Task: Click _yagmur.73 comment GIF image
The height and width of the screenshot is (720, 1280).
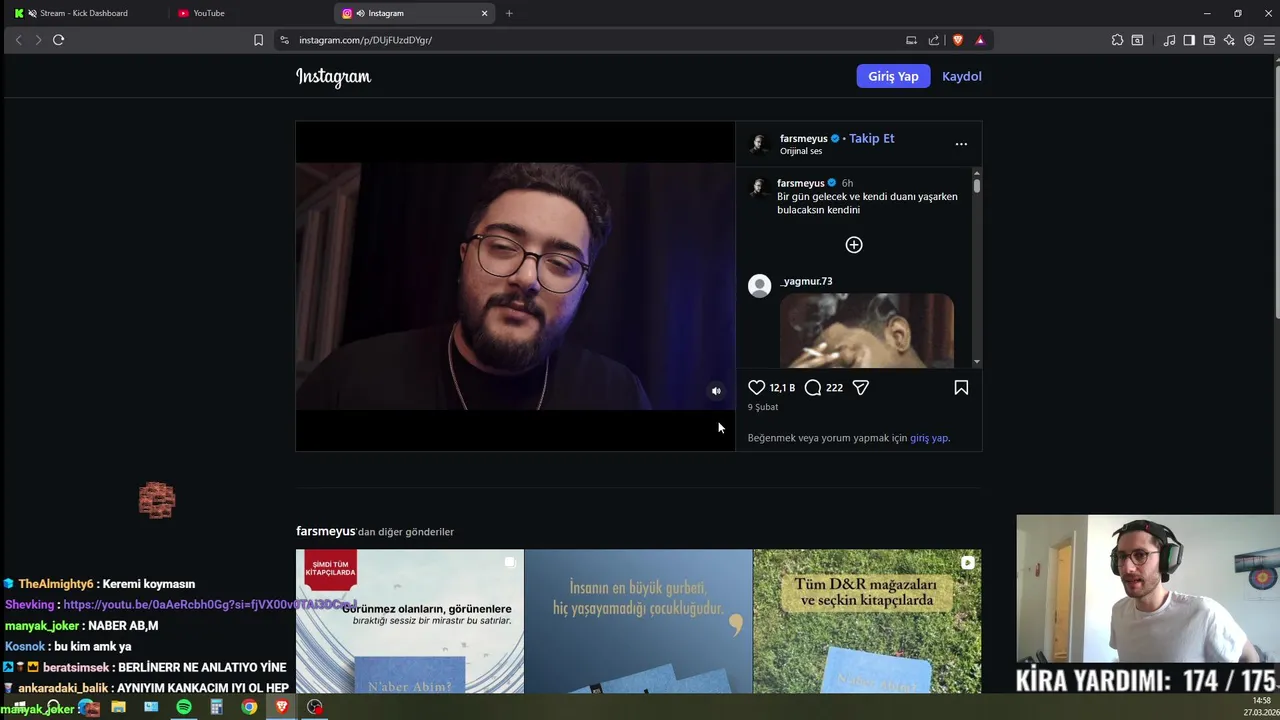Action: click(867, 330)
